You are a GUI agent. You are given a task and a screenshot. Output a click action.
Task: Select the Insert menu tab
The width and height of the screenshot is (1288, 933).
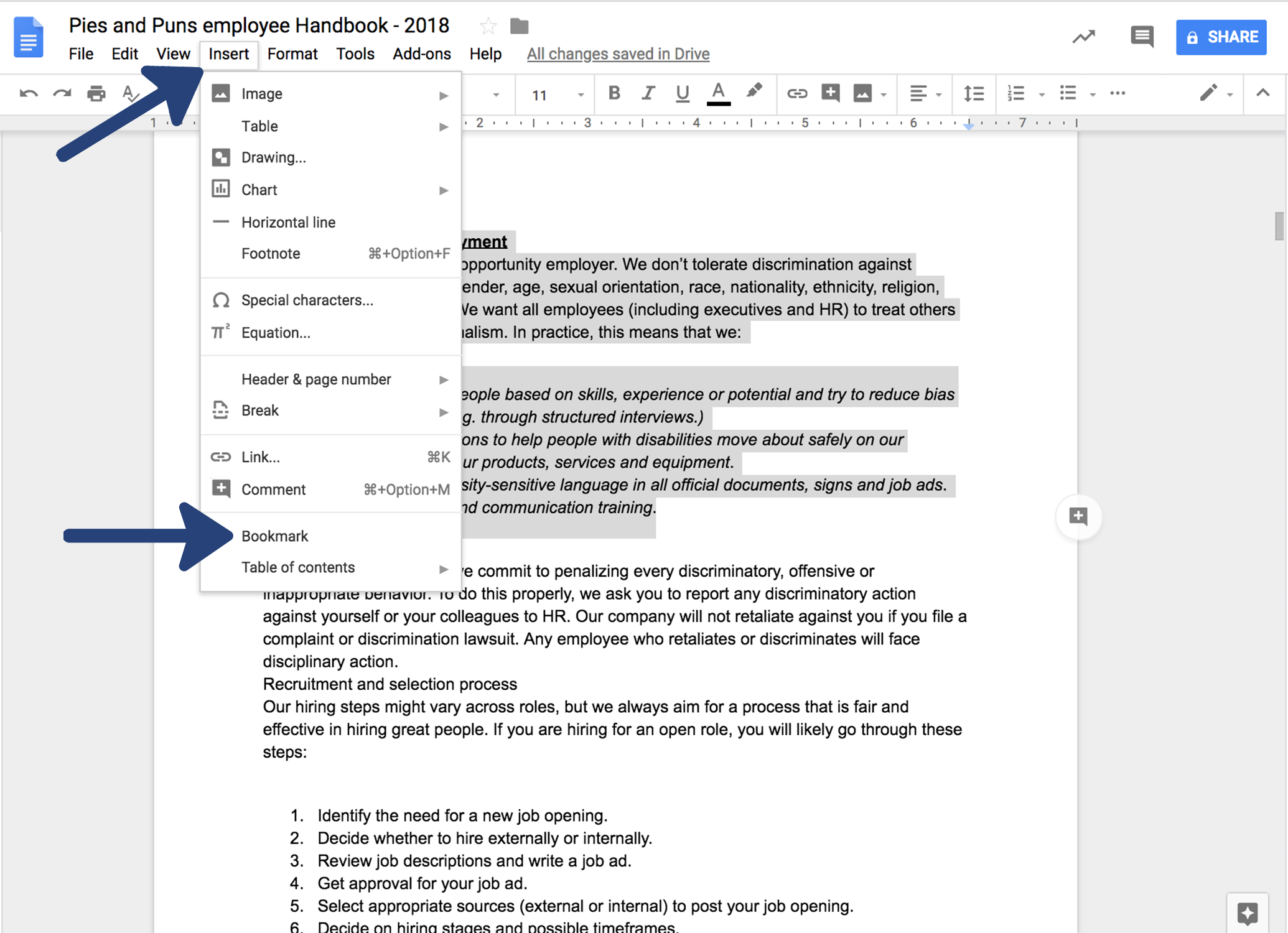[228, 54]
